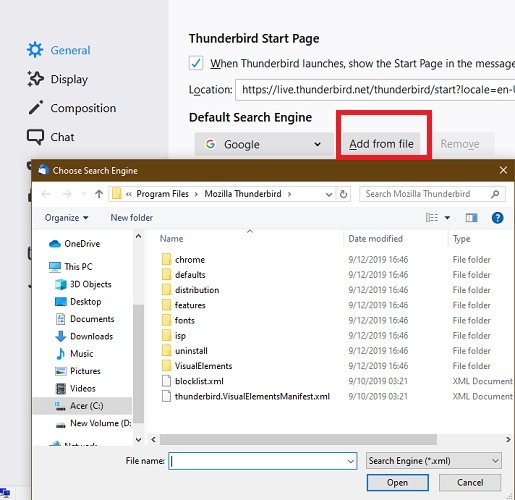The width and height of the screenshot is (515, 500).
Task: Cancel the Choose Search Engine dialog
Action: [470, 483]
